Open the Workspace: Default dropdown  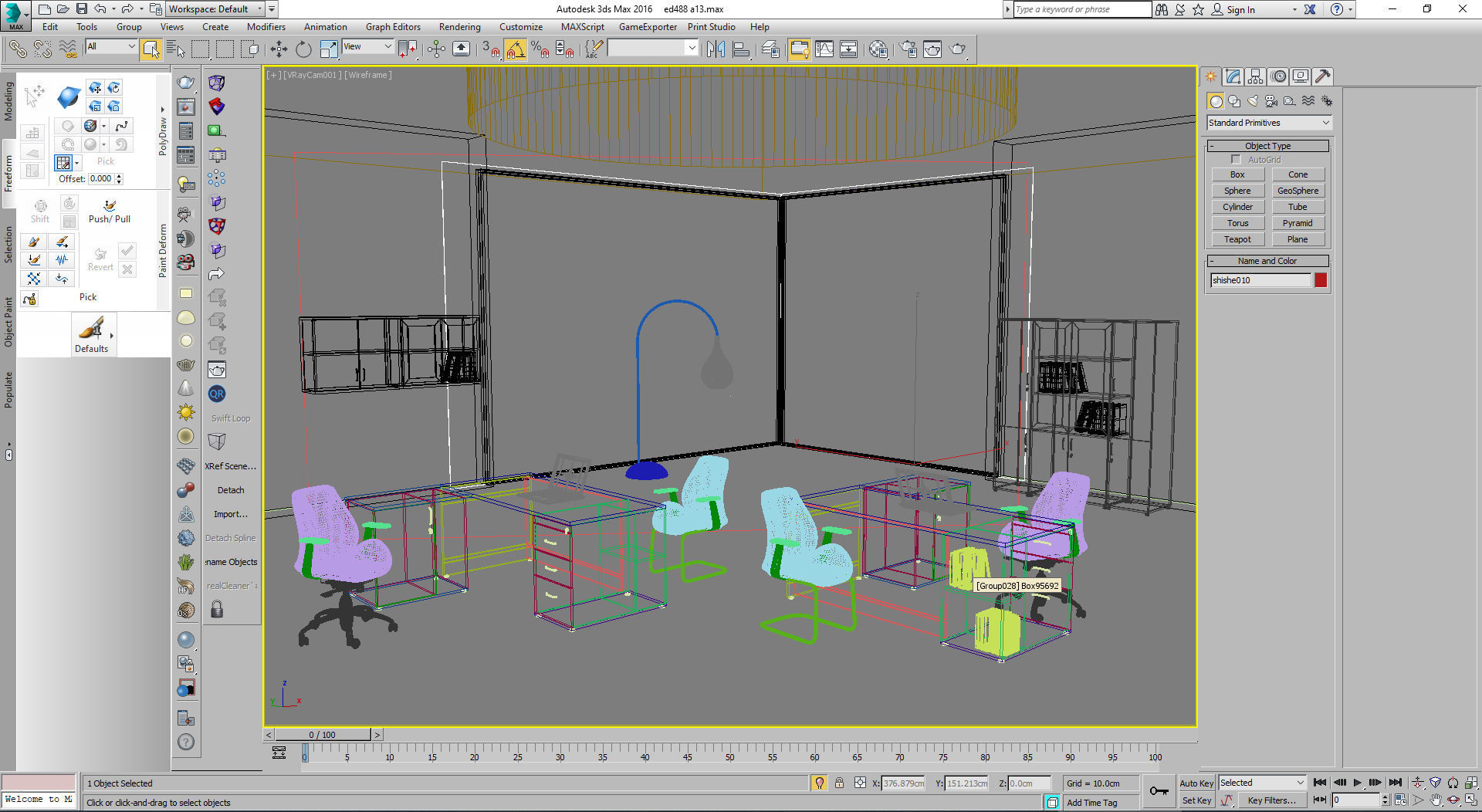coord(215,9)
